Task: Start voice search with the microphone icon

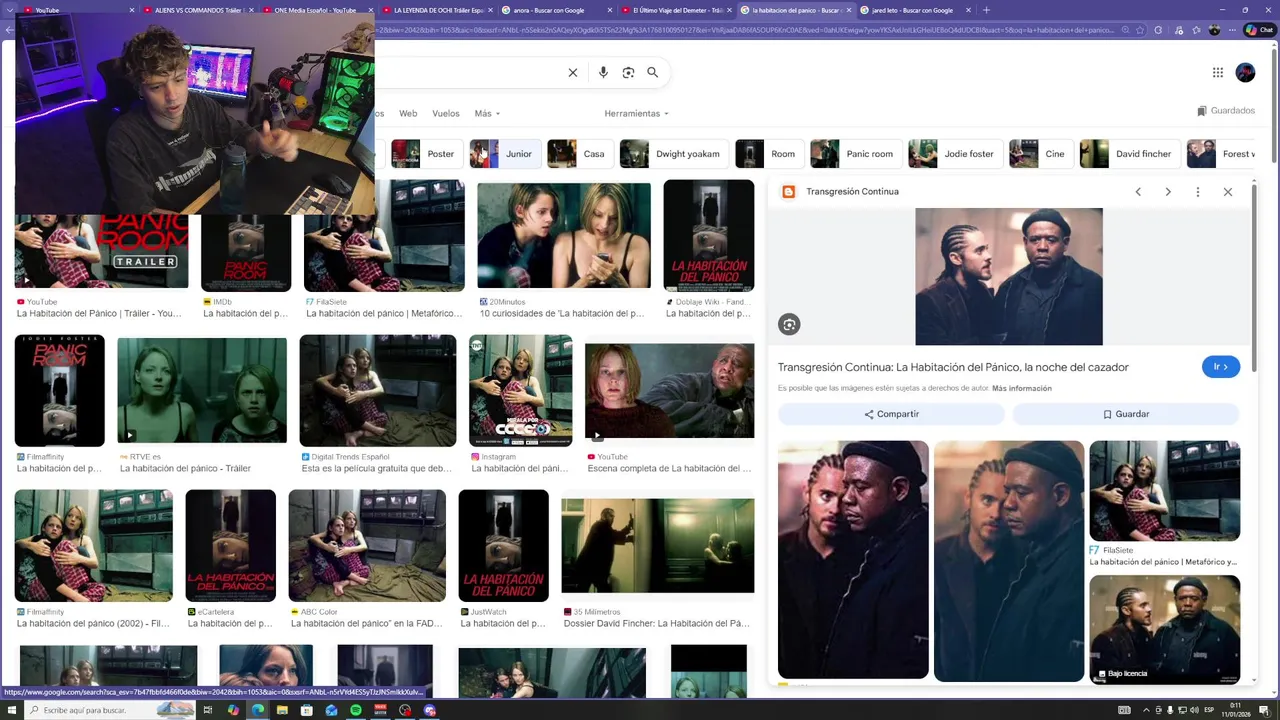Action: (x=603, y=72)
